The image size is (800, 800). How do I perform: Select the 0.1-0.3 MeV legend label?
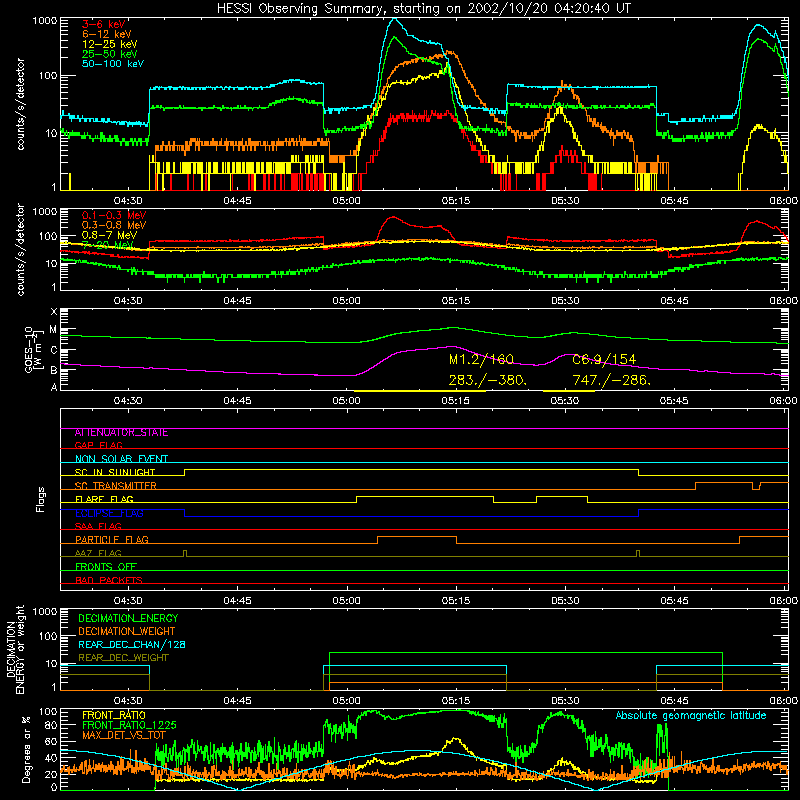coord(113,216)
